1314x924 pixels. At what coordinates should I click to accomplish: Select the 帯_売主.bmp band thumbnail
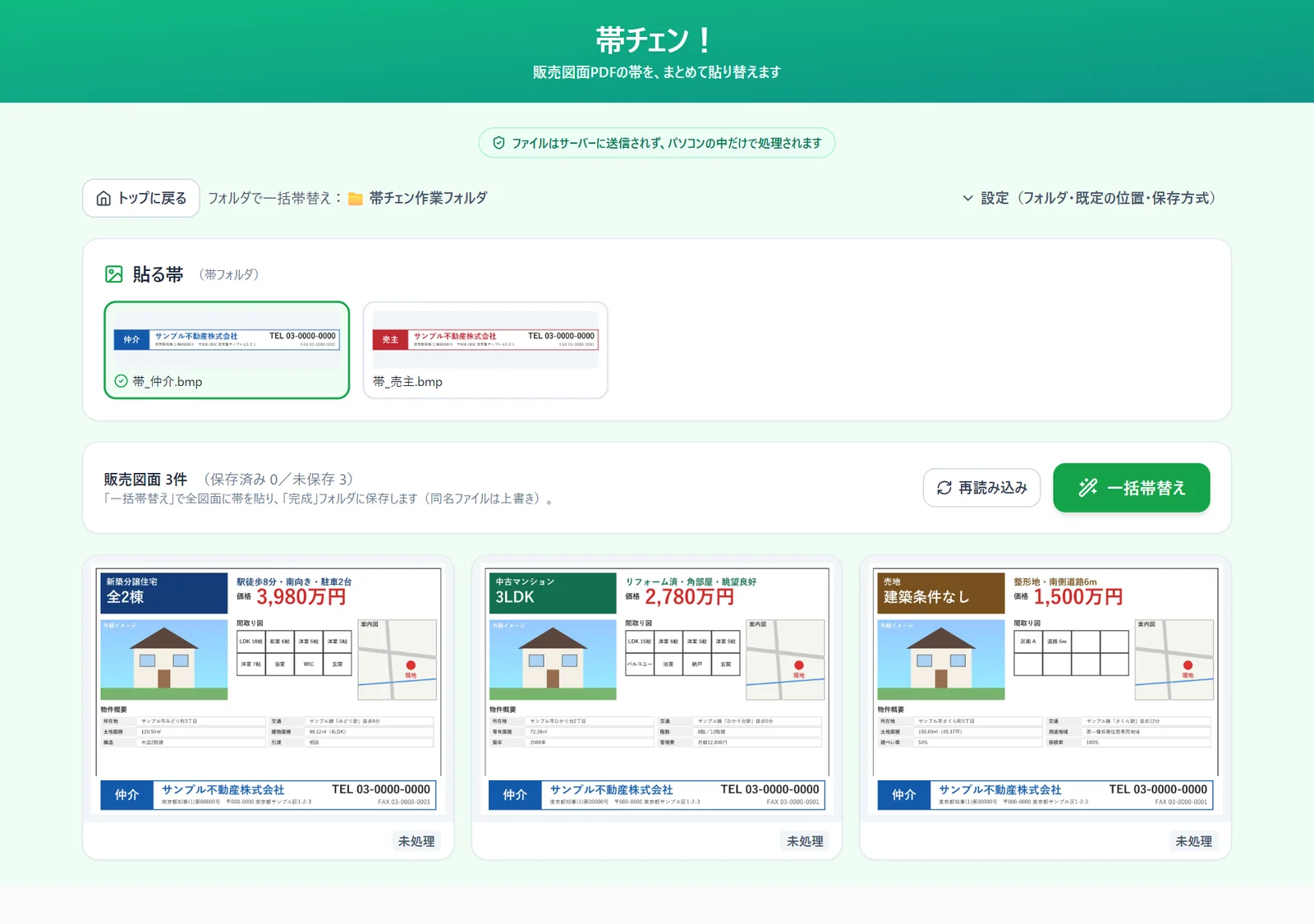(x=485, y=350)
